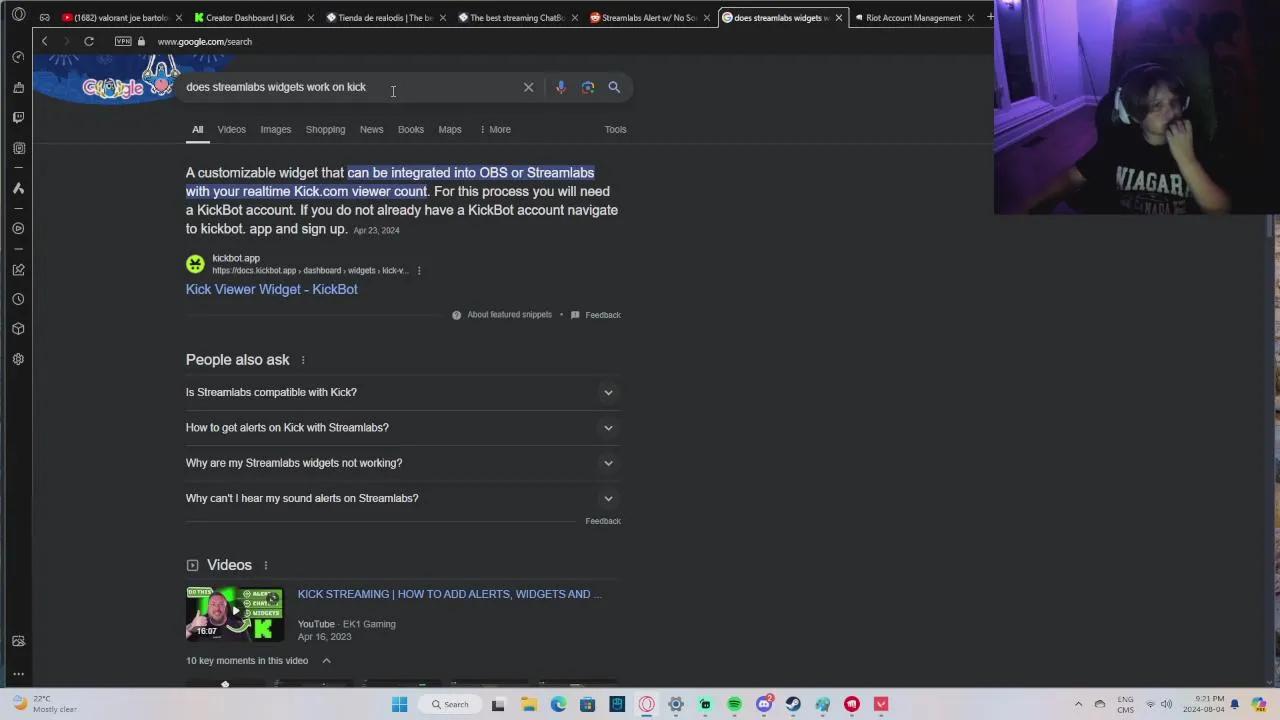Open KICK STREAMING how to add alerts link
1280x720 pixels.
[449, 594]
